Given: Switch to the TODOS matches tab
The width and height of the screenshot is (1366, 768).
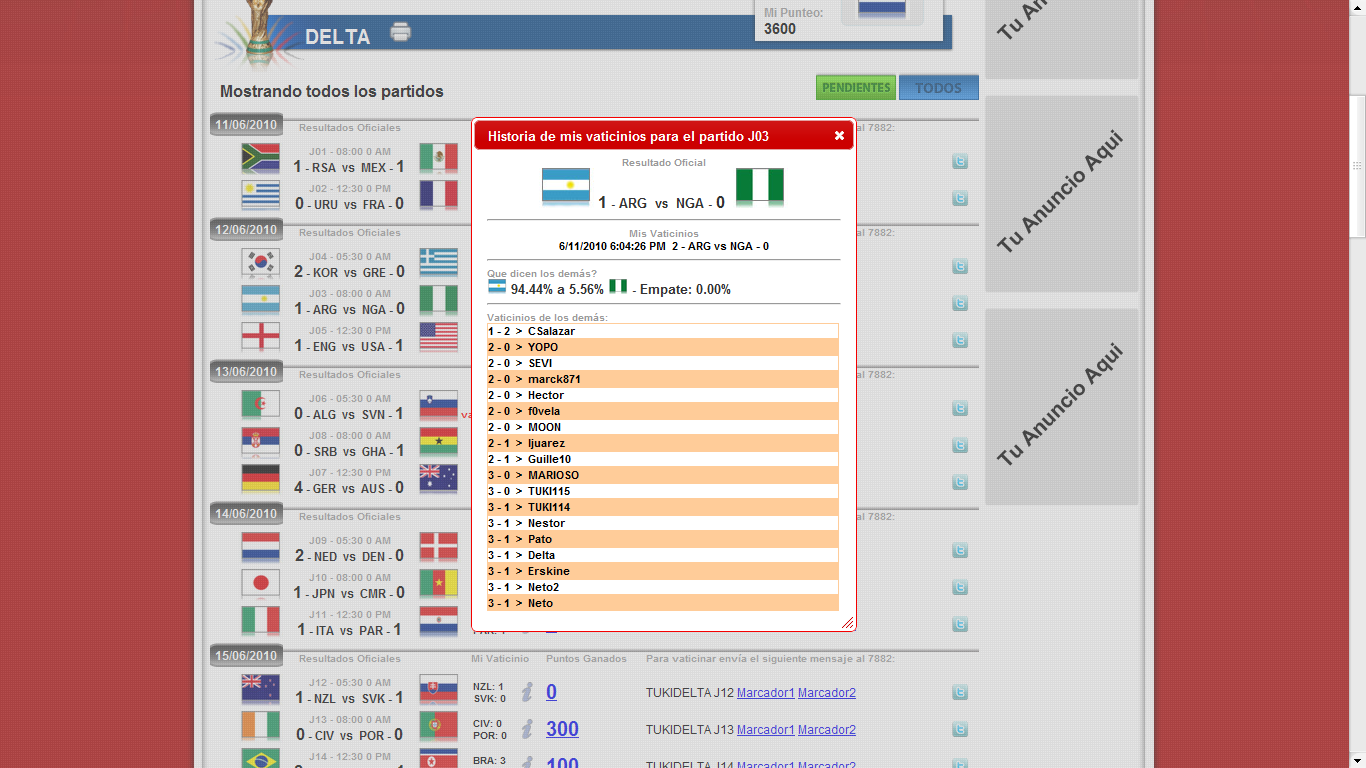Looking at the screenshot, I should click(938, 88).
